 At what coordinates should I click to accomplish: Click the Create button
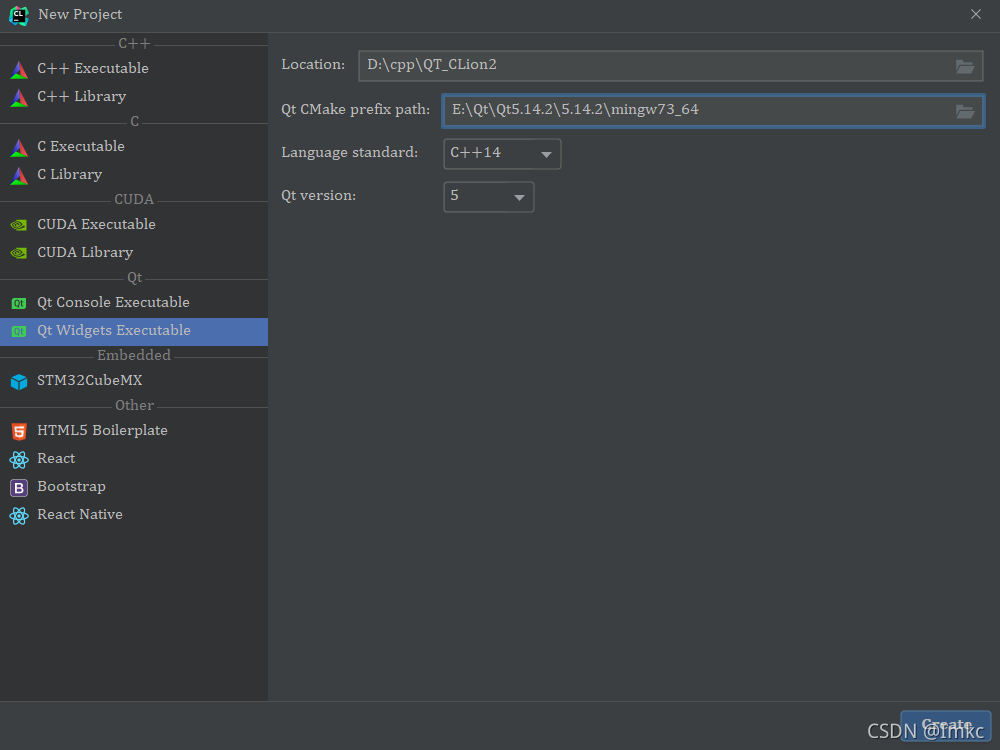pyautogui.click(x=946, y=726)
